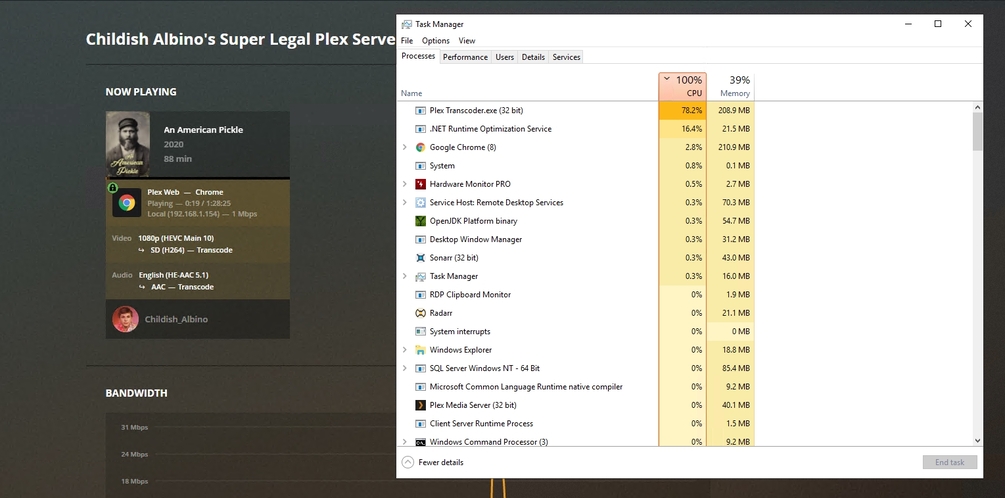Expand the Google Chrome (8) process group

pos(404,147)
